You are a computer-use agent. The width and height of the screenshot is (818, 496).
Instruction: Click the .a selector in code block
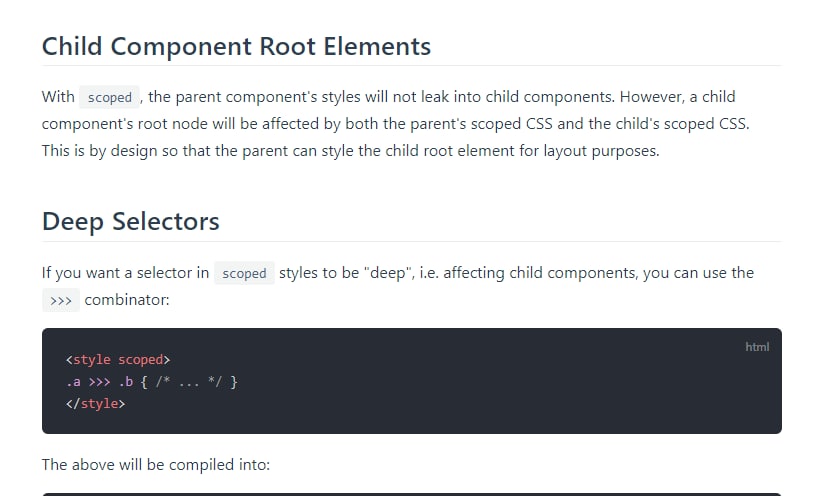[x=74, y=382]
